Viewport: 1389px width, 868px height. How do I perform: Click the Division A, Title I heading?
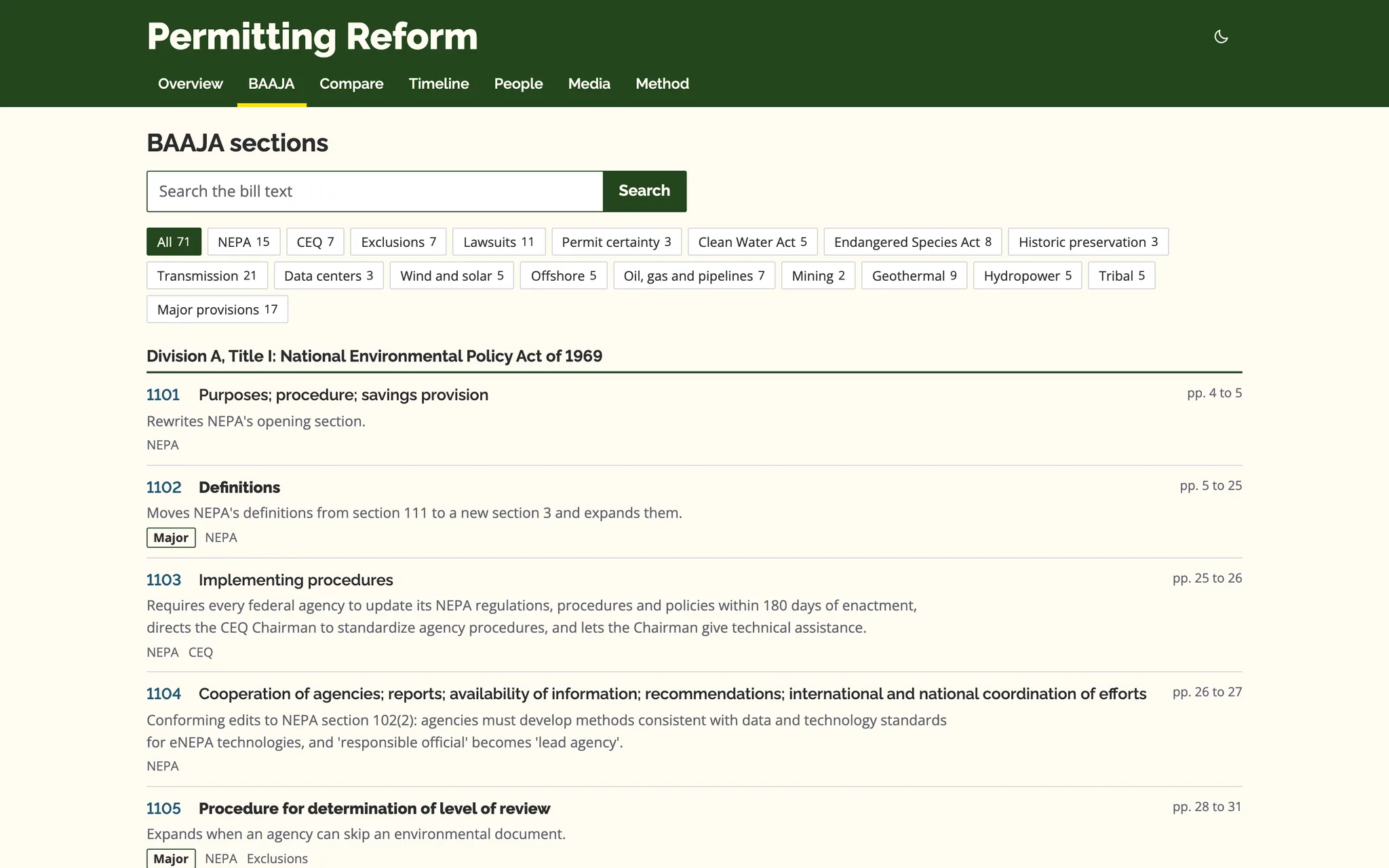point(374,356)
